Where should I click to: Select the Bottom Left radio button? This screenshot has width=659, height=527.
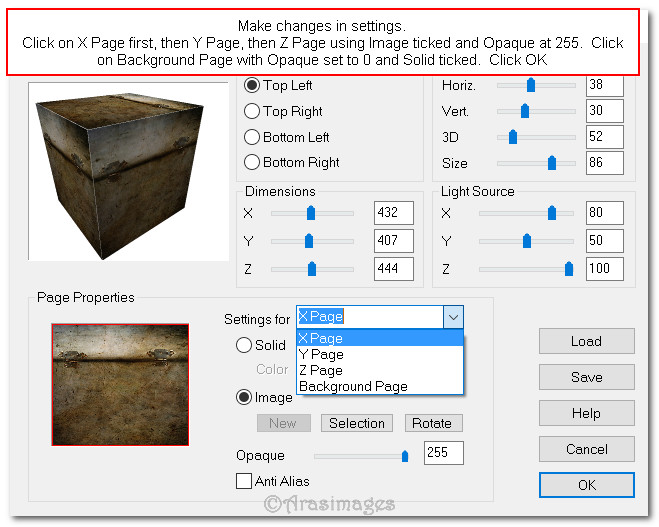pyautogui.click(x=252, y=137)
